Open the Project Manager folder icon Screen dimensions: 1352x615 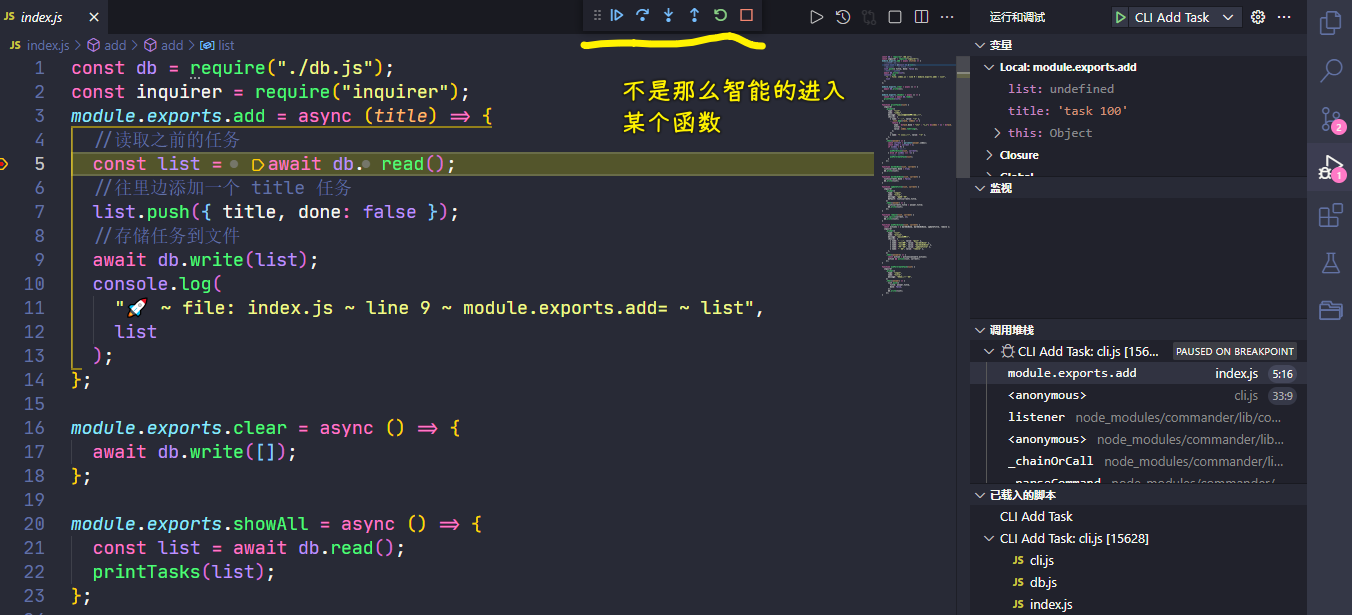1330,311
